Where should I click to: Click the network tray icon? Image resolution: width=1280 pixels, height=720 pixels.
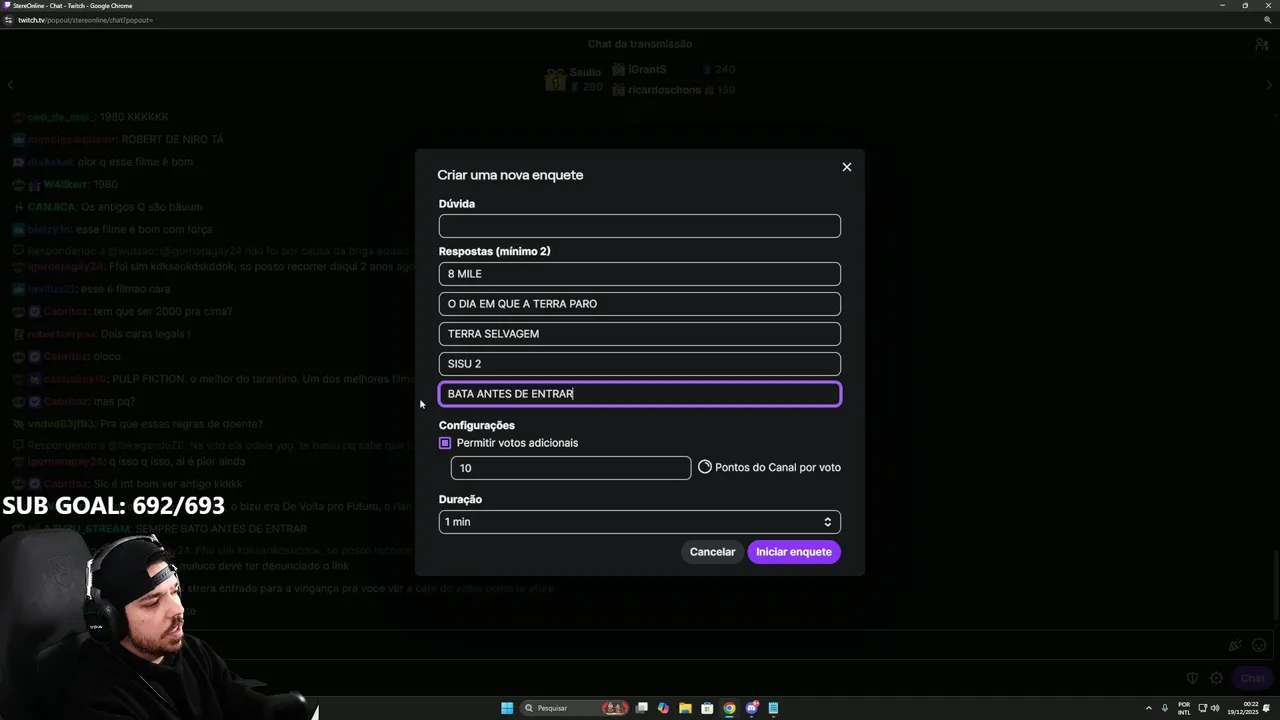pyautogui.click(x=1202, y=708)
